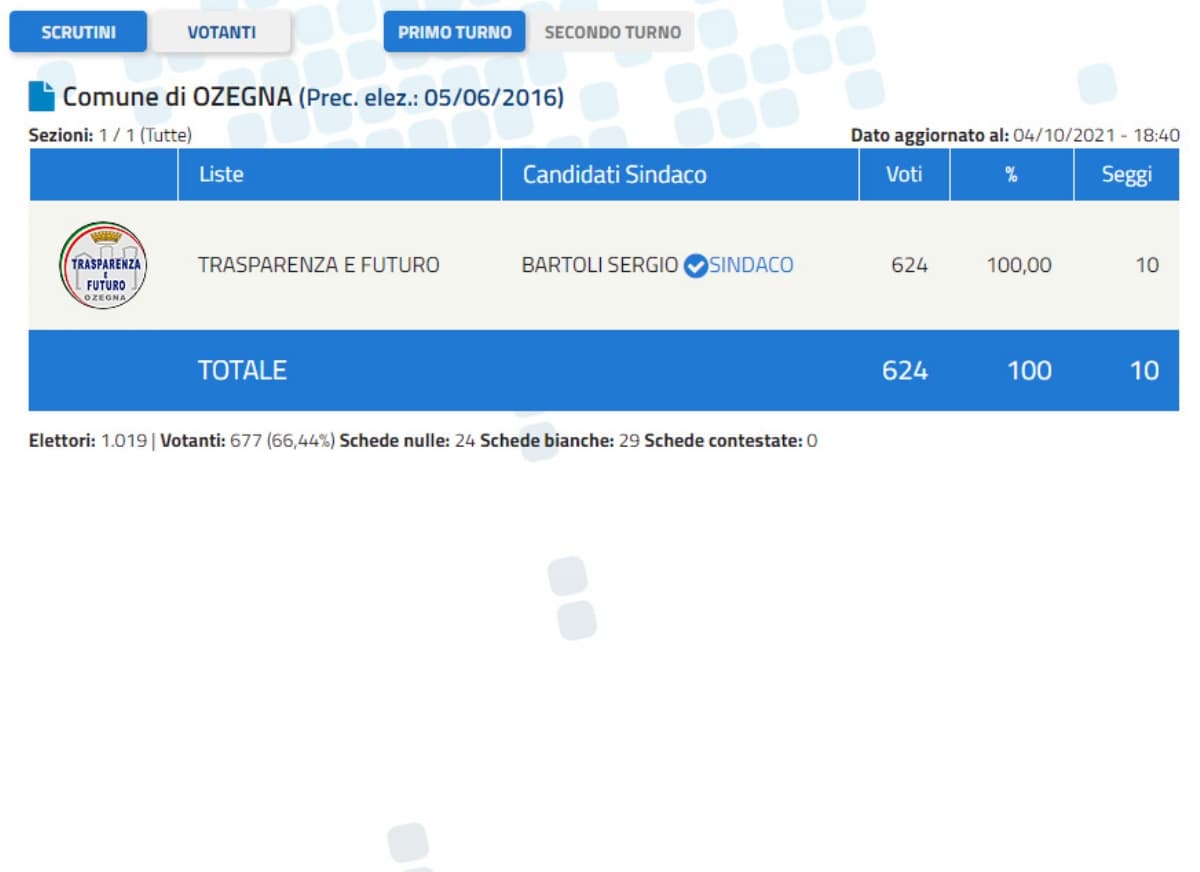Click the Votanti 677 turnout figure
The image size is (1200, 872).
coord(246,440)
